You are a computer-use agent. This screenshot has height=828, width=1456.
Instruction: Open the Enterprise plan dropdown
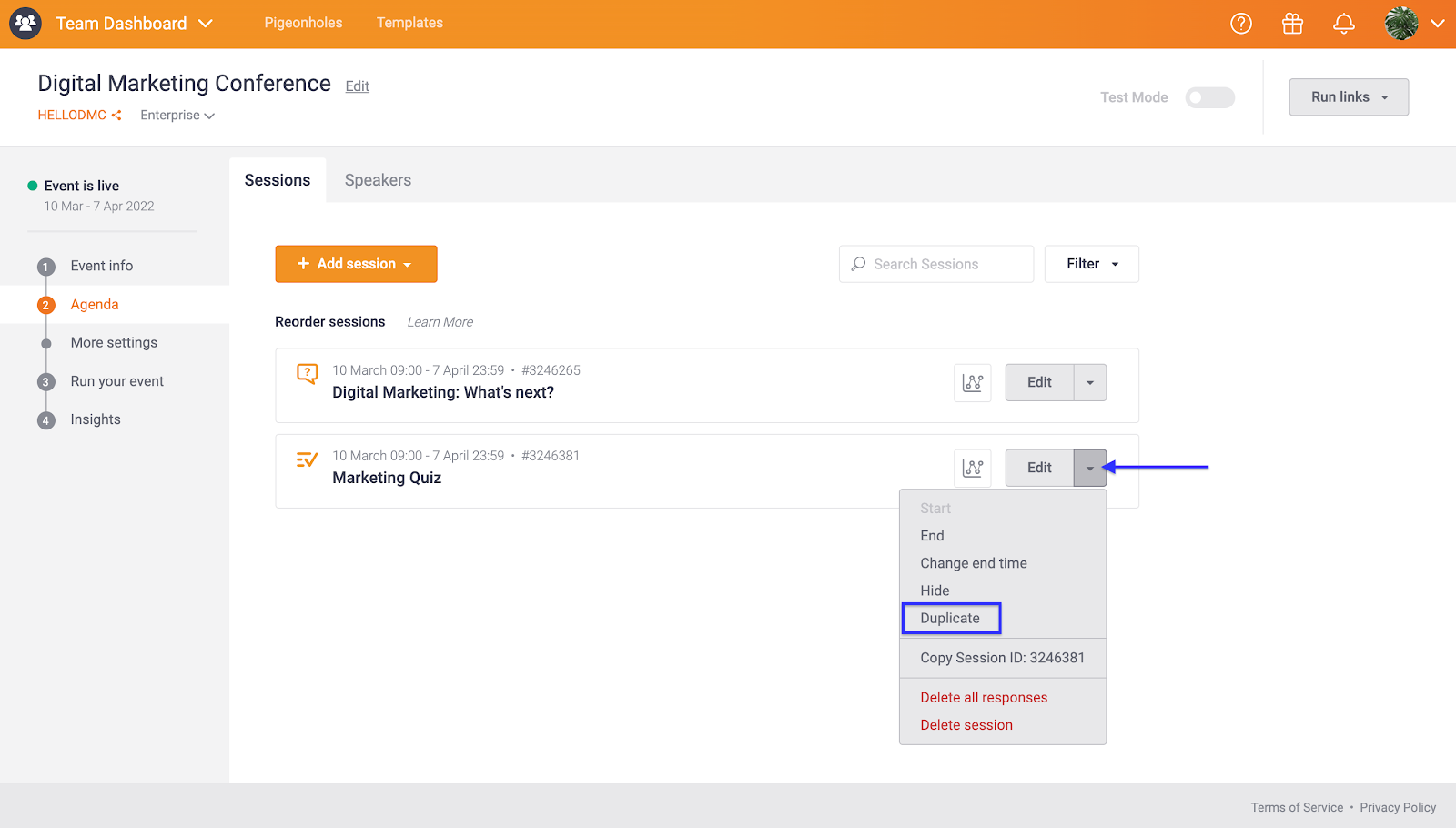point(177,116)
